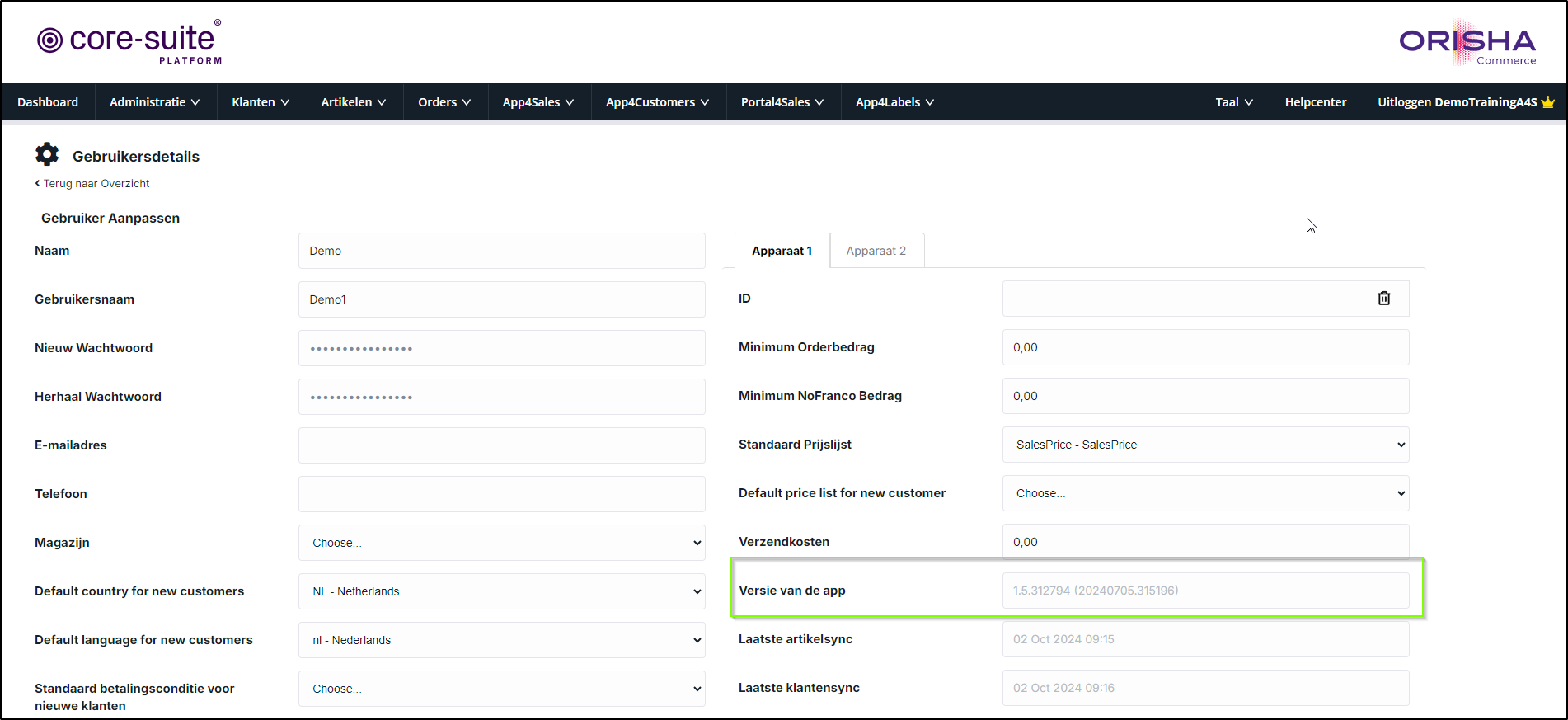1568x720 pixels.
Task: Open the App4Labels menu
Action: pos(894,102)
